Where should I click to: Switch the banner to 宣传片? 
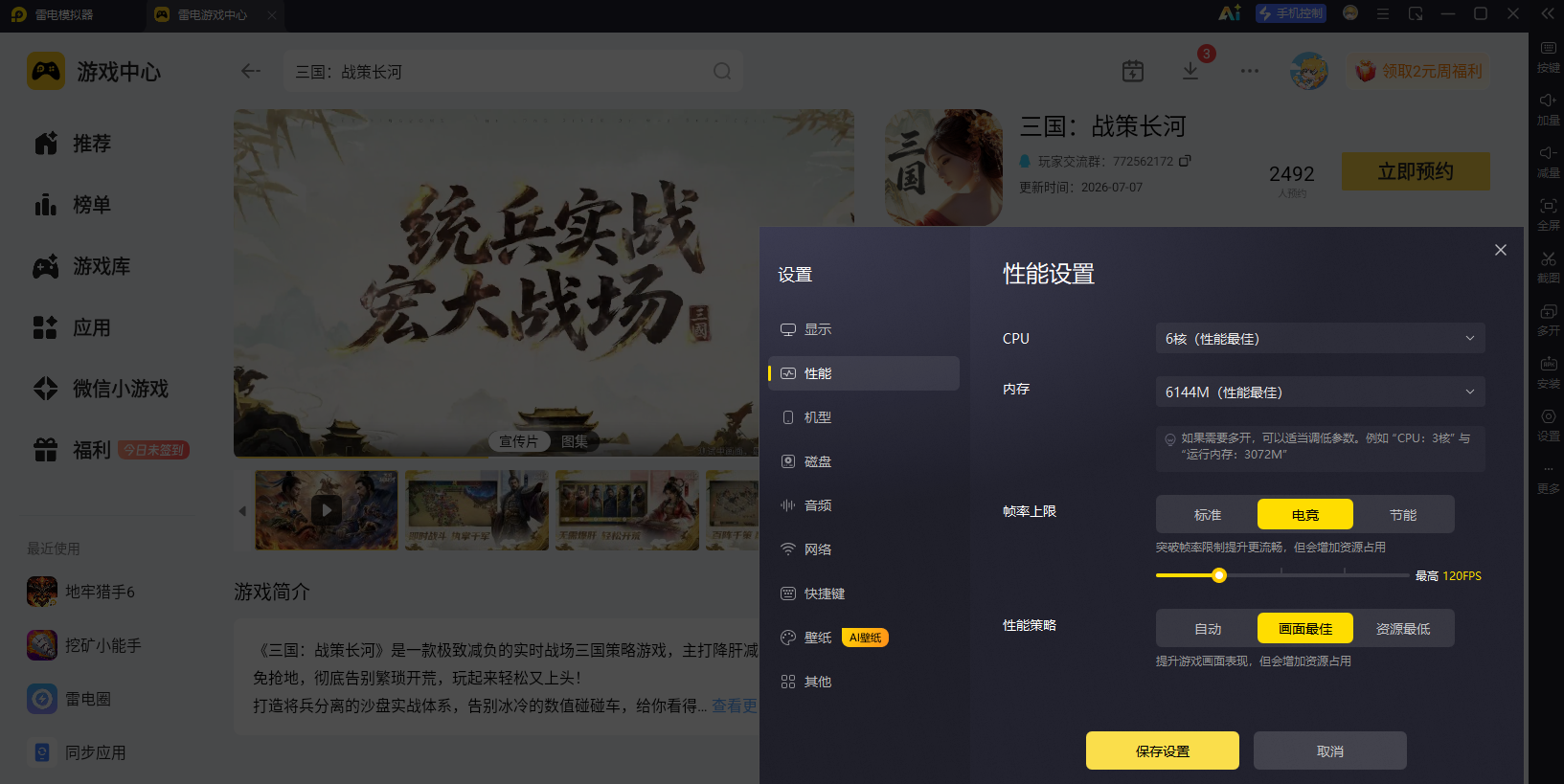519,441
